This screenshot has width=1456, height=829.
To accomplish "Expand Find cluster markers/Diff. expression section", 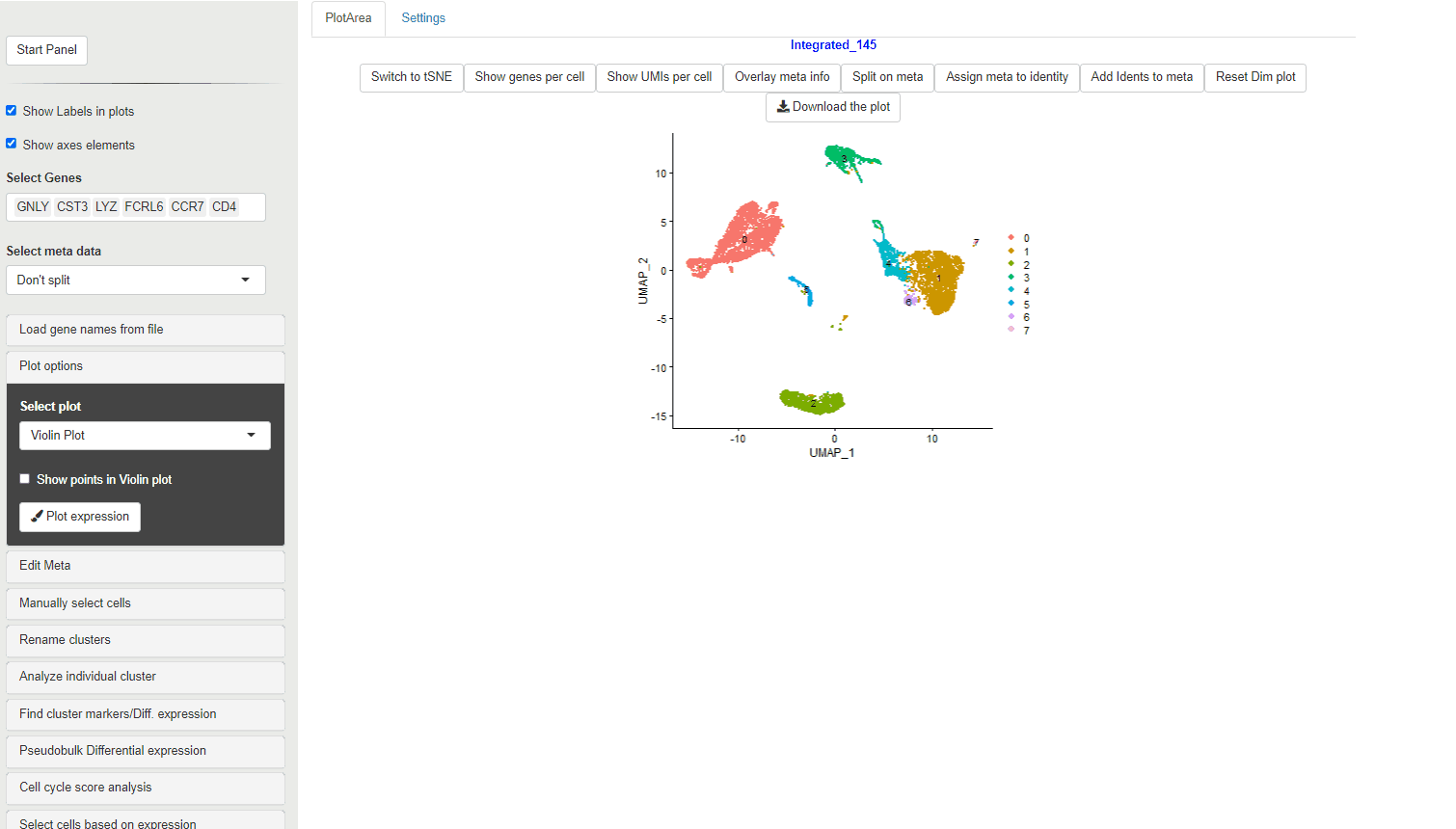I will 145,714.
